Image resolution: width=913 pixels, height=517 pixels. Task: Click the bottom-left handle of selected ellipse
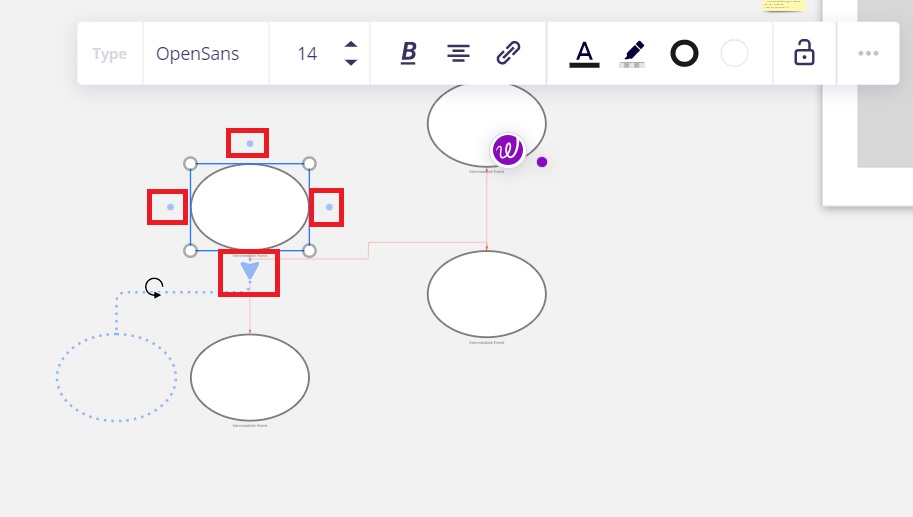[x=190, y=250]
